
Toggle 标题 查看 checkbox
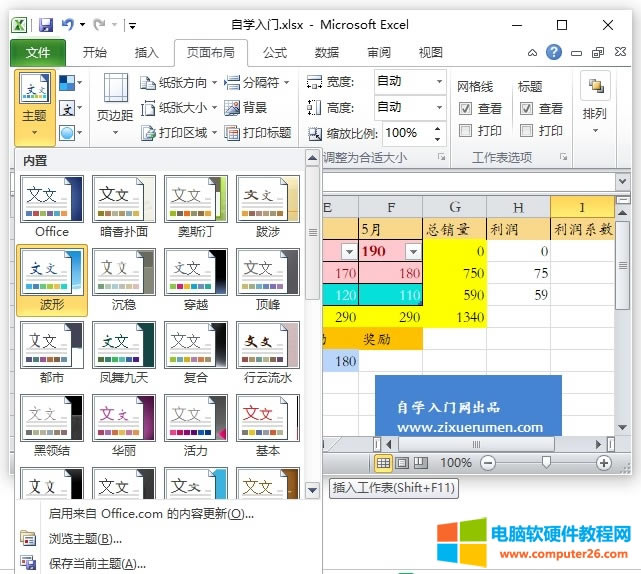click(526, 108)
